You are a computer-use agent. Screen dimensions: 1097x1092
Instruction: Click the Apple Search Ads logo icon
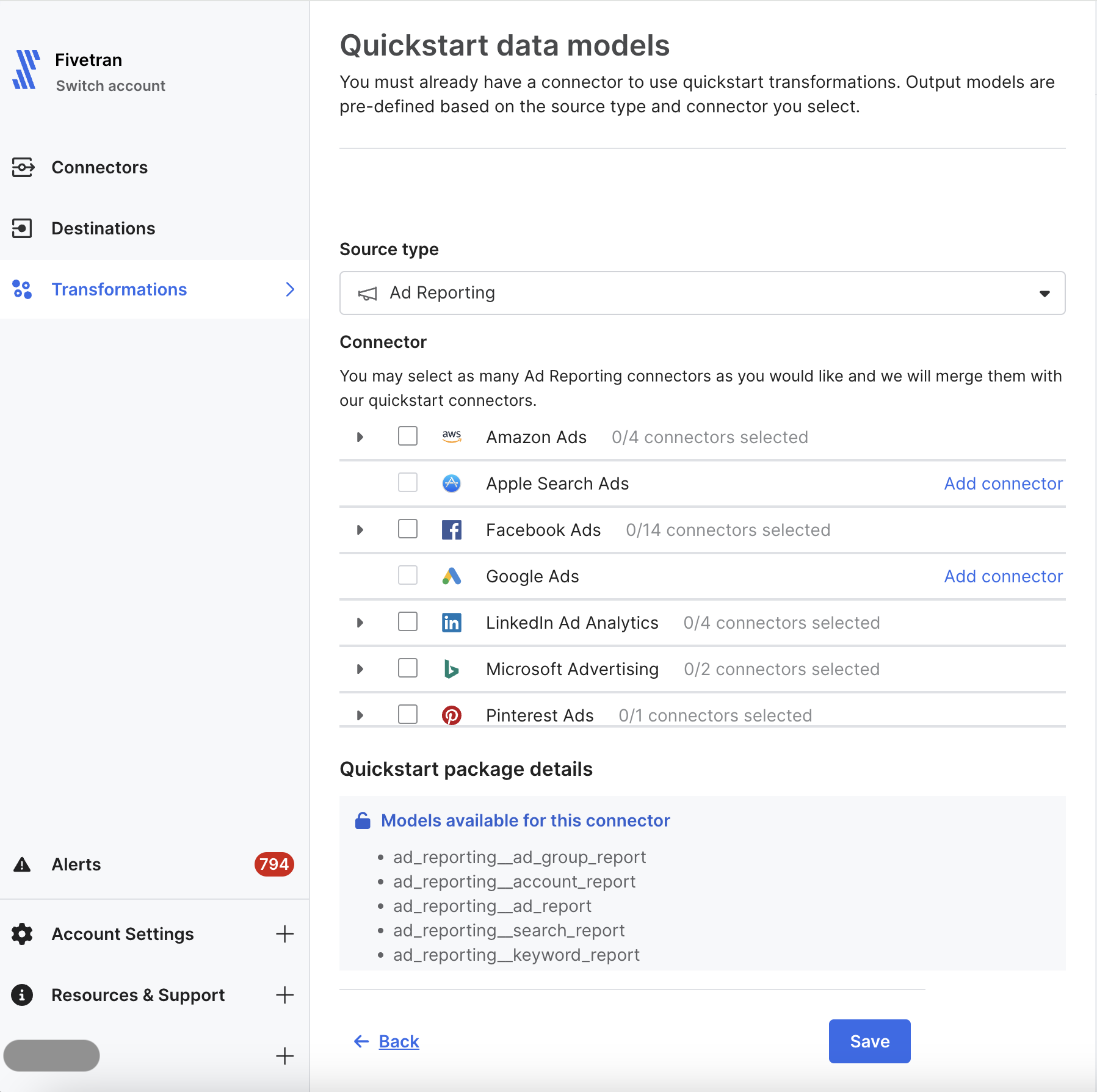[452, 483]
